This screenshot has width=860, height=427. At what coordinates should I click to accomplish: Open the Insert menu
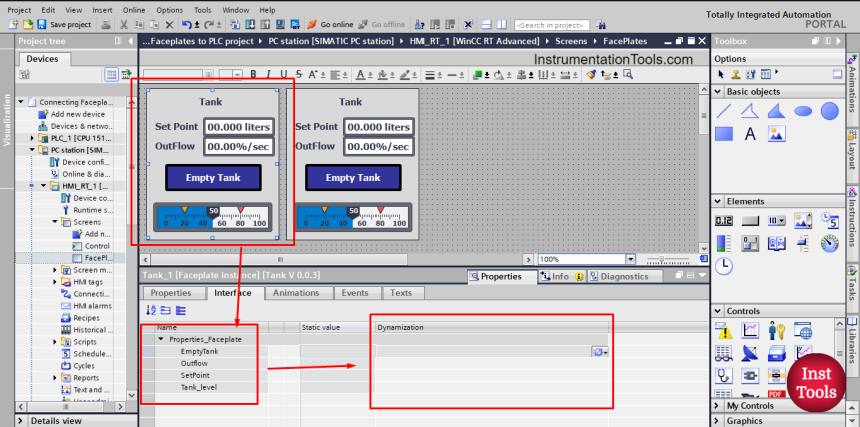[102, 10]
